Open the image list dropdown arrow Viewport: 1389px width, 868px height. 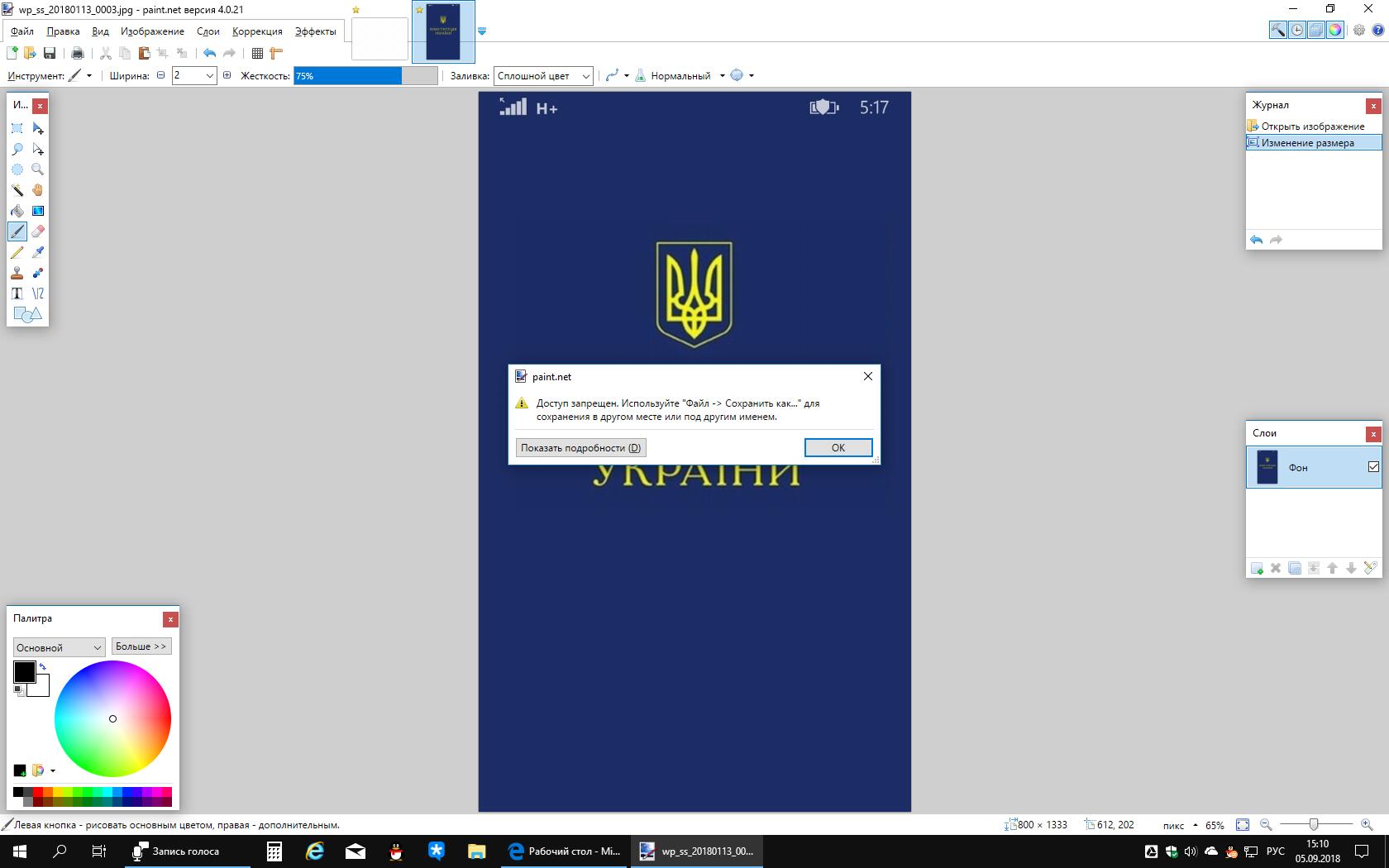point(482,31)
